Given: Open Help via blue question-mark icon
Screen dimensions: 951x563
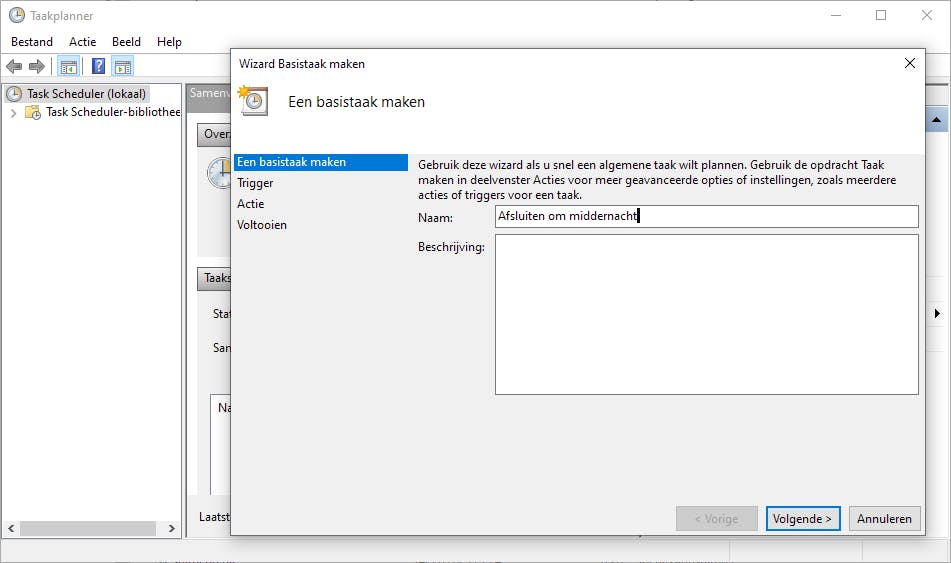Looking at the screenshot, I should 98,66.
